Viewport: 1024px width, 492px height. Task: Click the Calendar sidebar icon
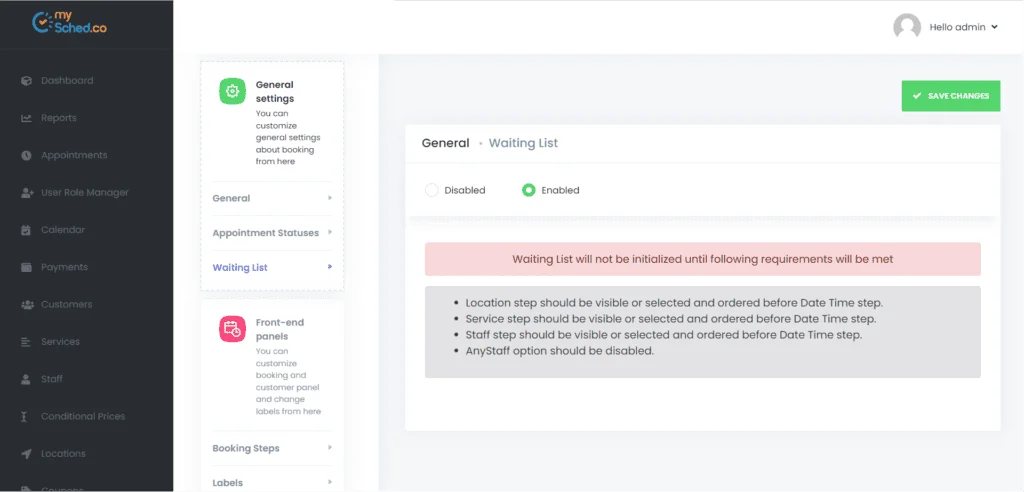click(26, 230)
